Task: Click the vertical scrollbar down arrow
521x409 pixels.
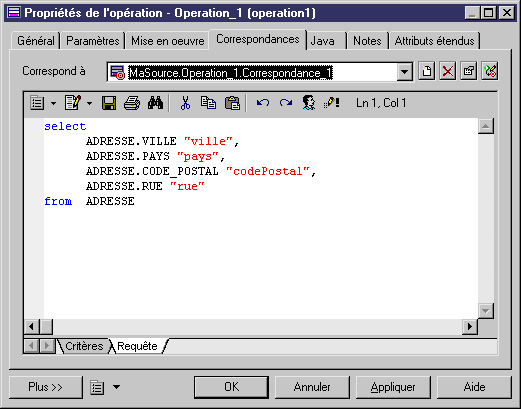Action: coord(486,311)
